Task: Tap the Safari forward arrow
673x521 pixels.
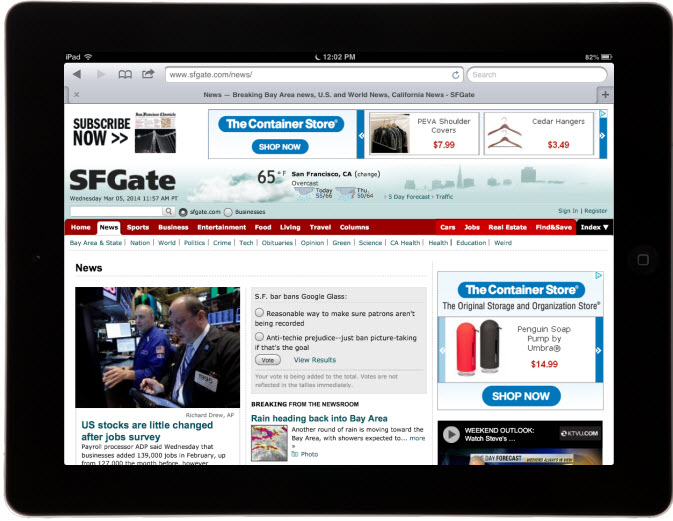Action: click(101, 74)
